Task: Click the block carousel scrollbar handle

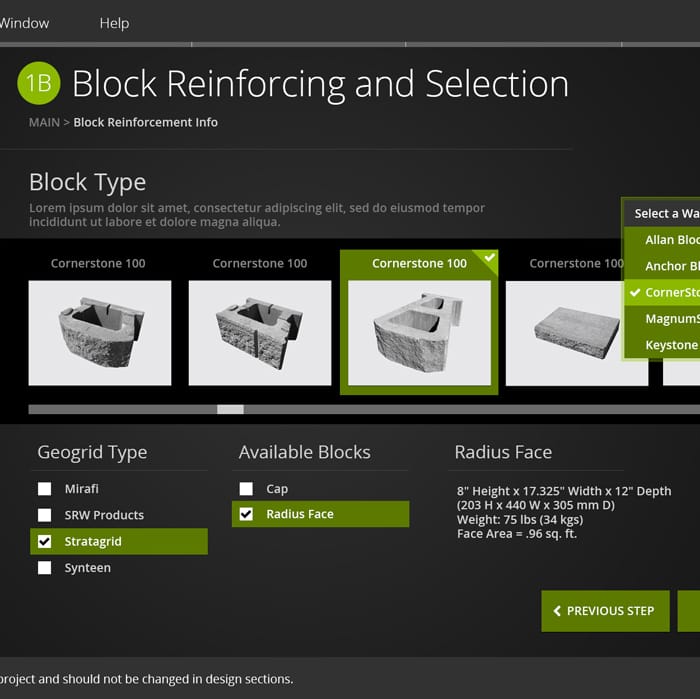Action: point(230,409)
